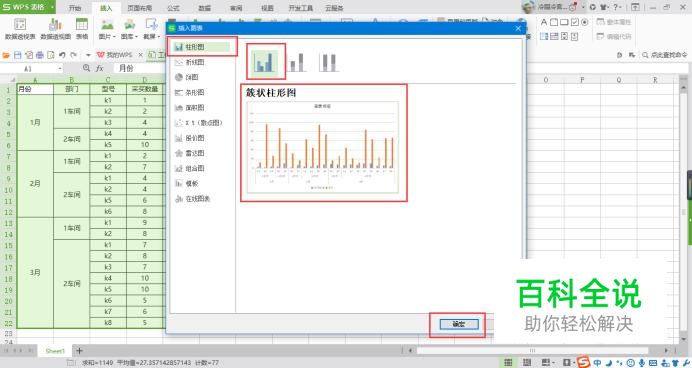Select 面积图 area chart type

[190, 108]
